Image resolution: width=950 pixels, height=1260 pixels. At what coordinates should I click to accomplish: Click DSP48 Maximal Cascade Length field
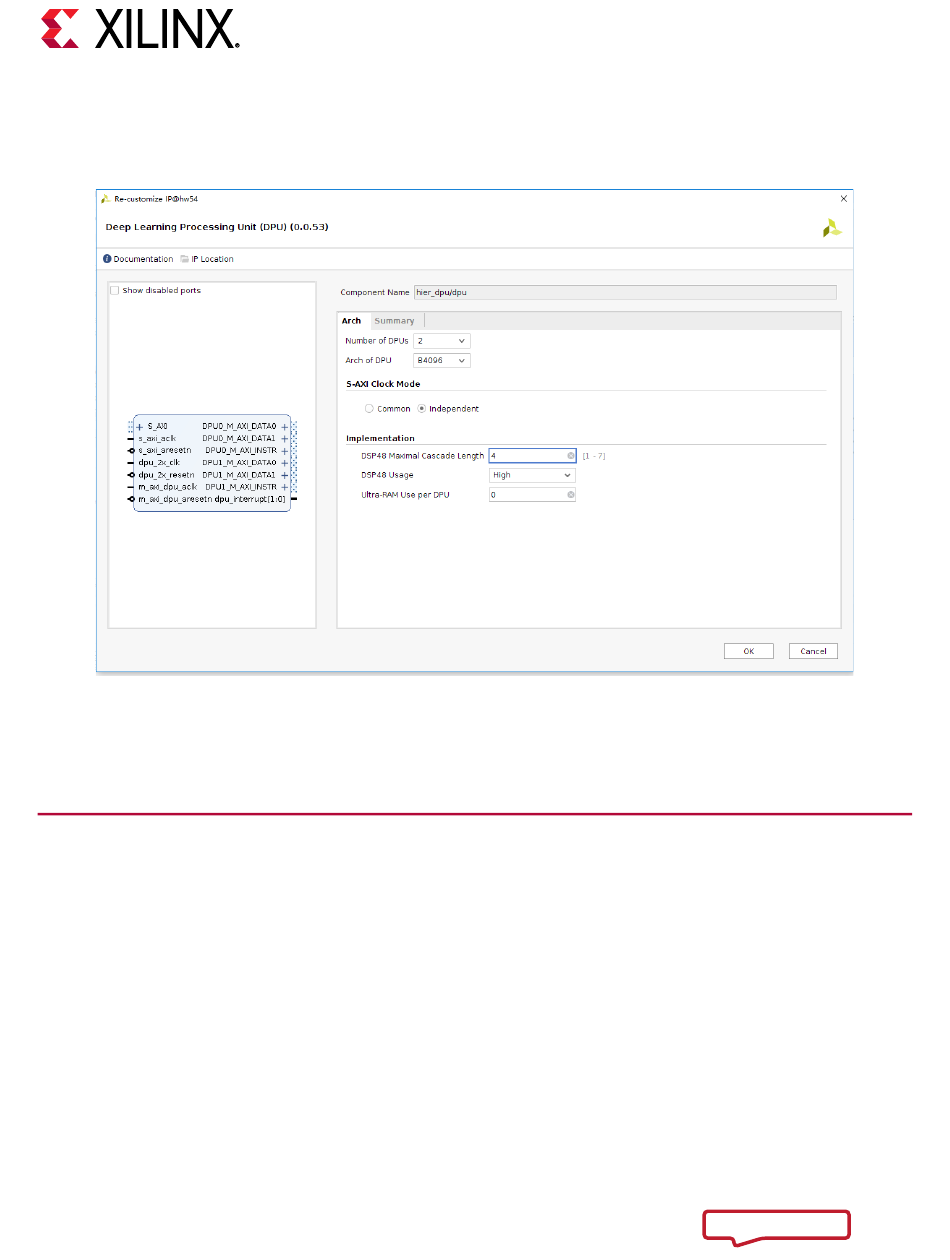pos(532,456)
